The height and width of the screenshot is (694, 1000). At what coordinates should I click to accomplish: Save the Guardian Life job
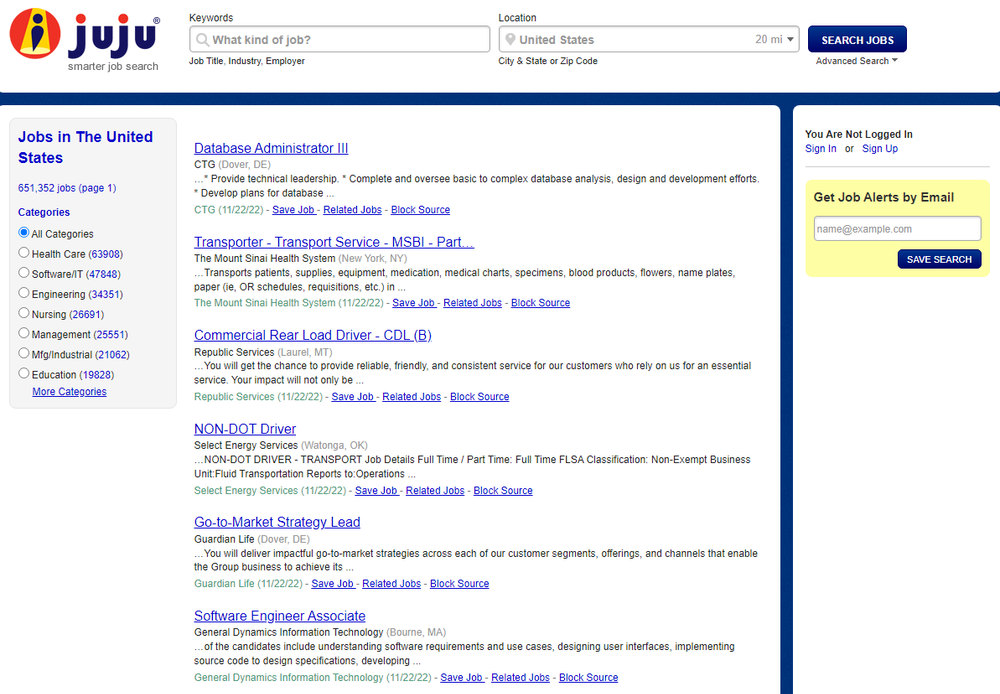pyautogui.click(x=332, y=584)
